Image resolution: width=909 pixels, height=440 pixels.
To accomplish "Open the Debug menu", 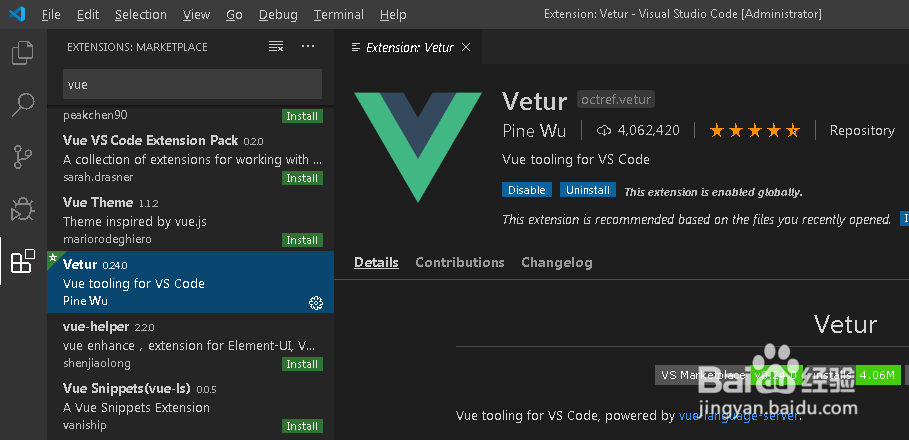I will [278, 14].
